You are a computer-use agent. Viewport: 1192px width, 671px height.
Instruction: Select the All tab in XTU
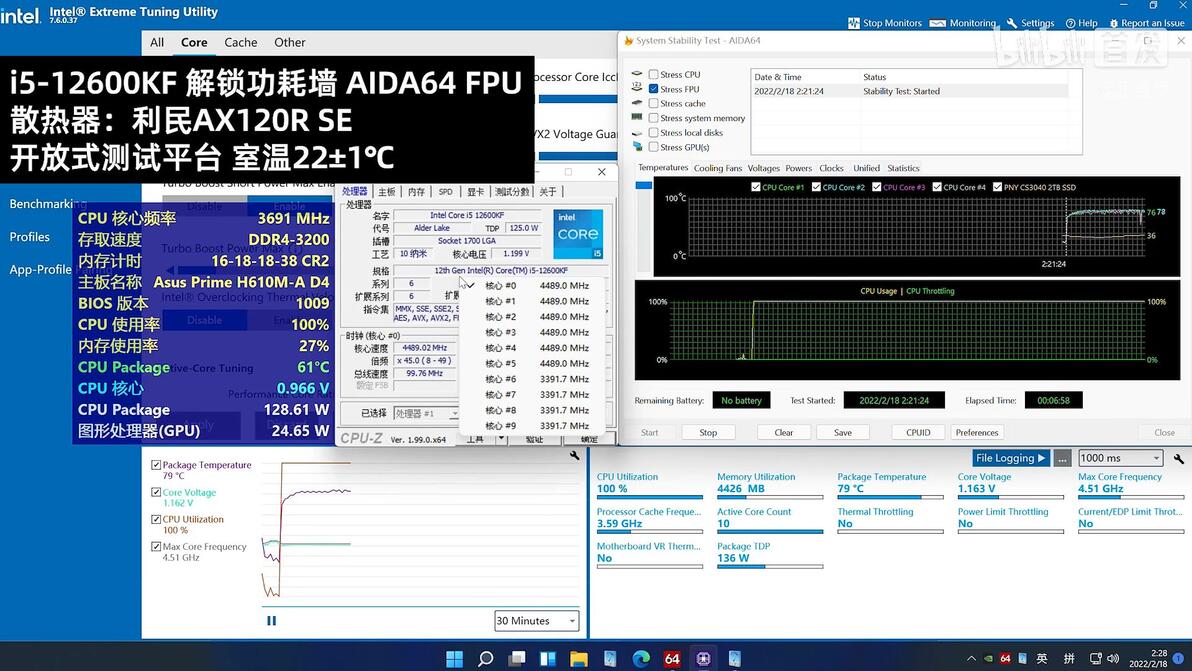pyautogui.click(x=157, y=43)
